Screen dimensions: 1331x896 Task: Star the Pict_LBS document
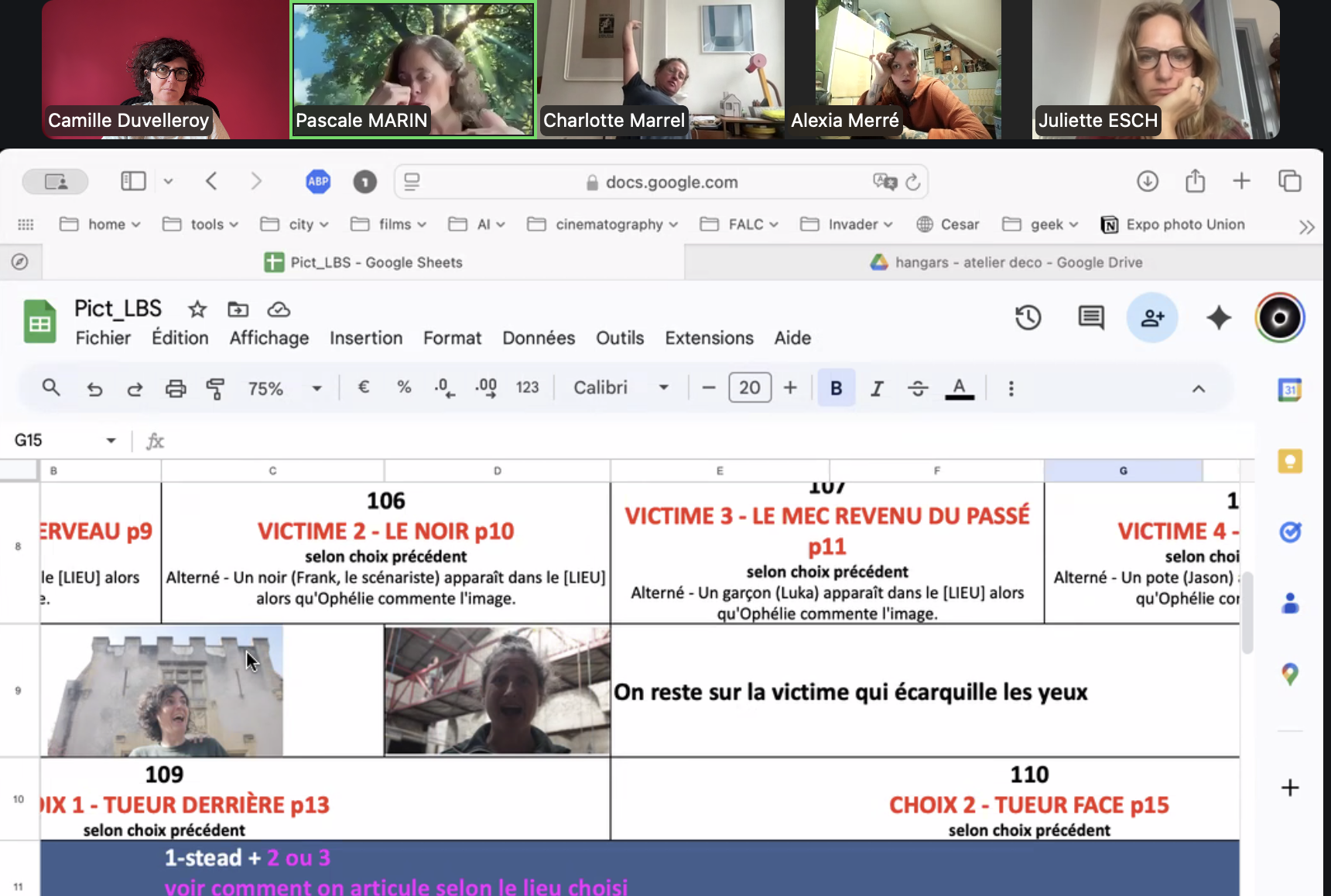[x=197, y=309]
